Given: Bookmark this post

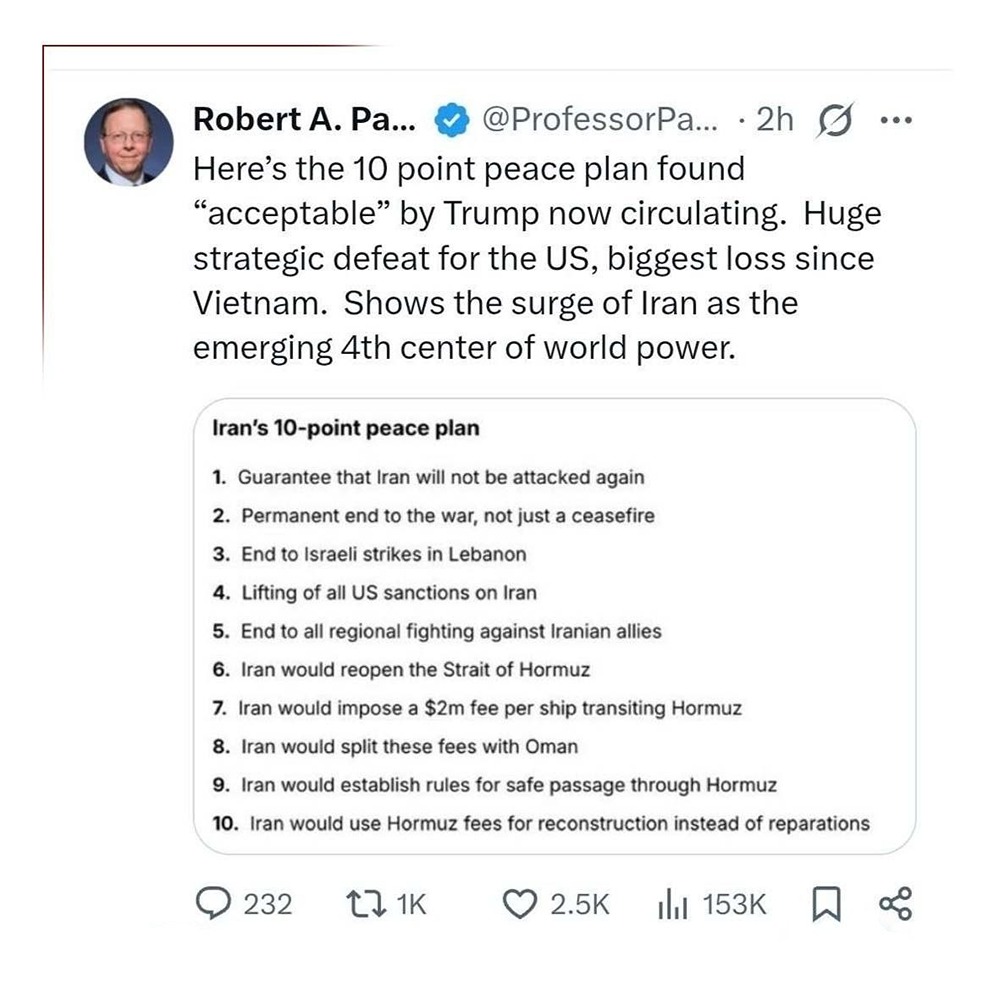Looking at the screenshot, I should pos(823,905).
